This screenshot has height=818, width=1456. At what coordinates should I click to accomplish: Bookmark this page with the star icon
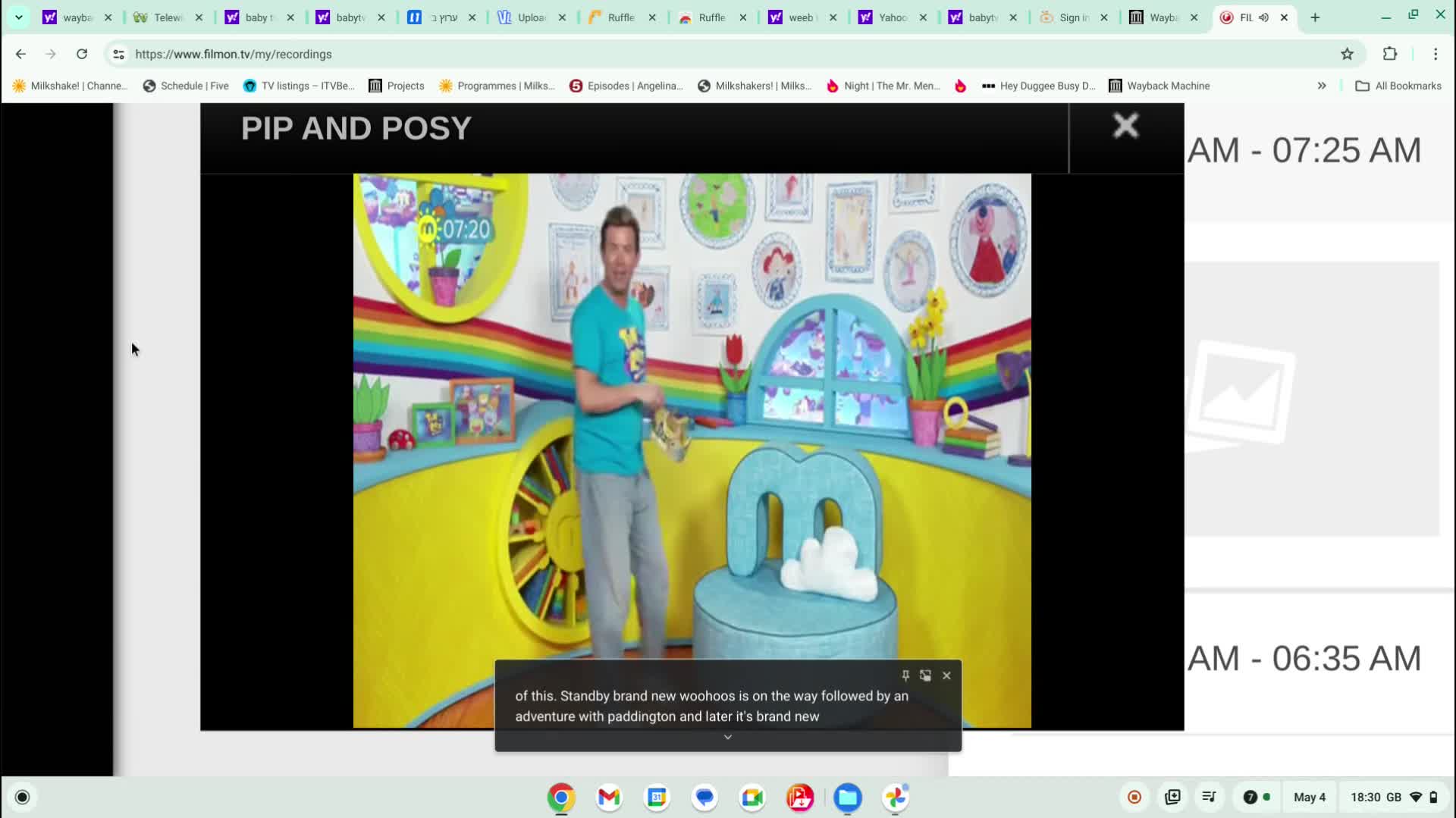click(1347, 54)
